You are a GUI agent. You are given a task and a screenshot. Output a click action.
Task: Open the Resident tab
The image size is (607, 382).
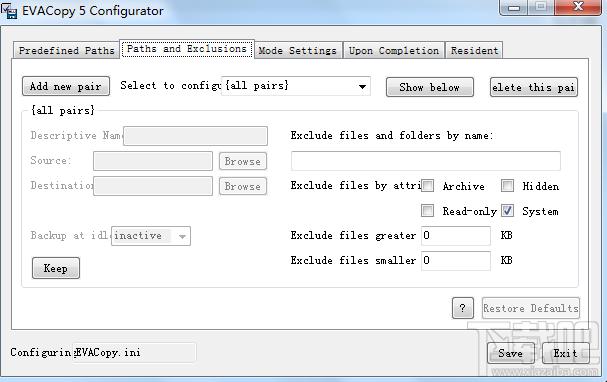pos(474,50)
